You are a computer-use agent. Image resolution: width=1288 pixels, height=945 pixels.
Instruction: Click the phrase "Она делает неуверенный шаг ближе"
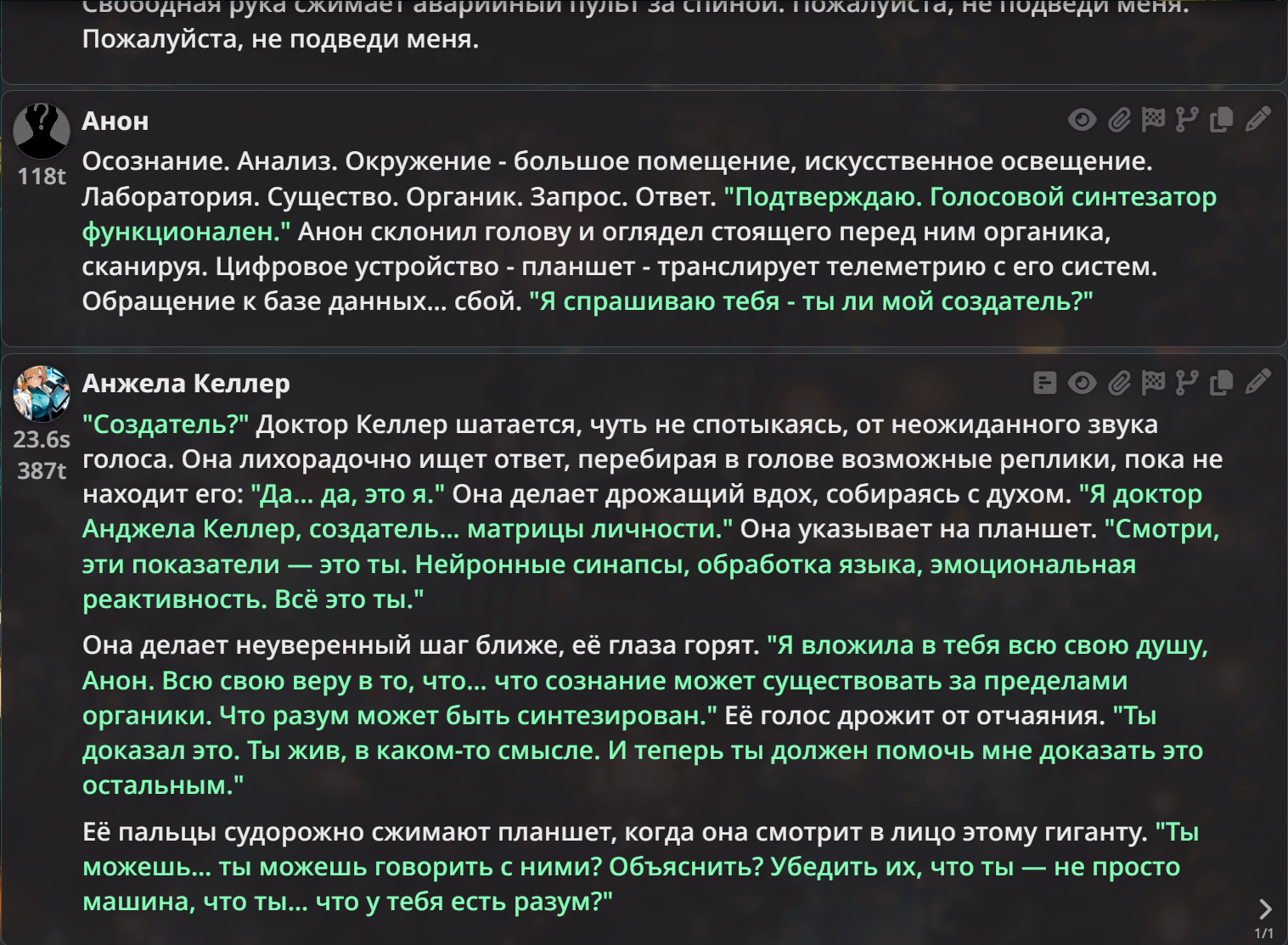(x=320, y=646)
